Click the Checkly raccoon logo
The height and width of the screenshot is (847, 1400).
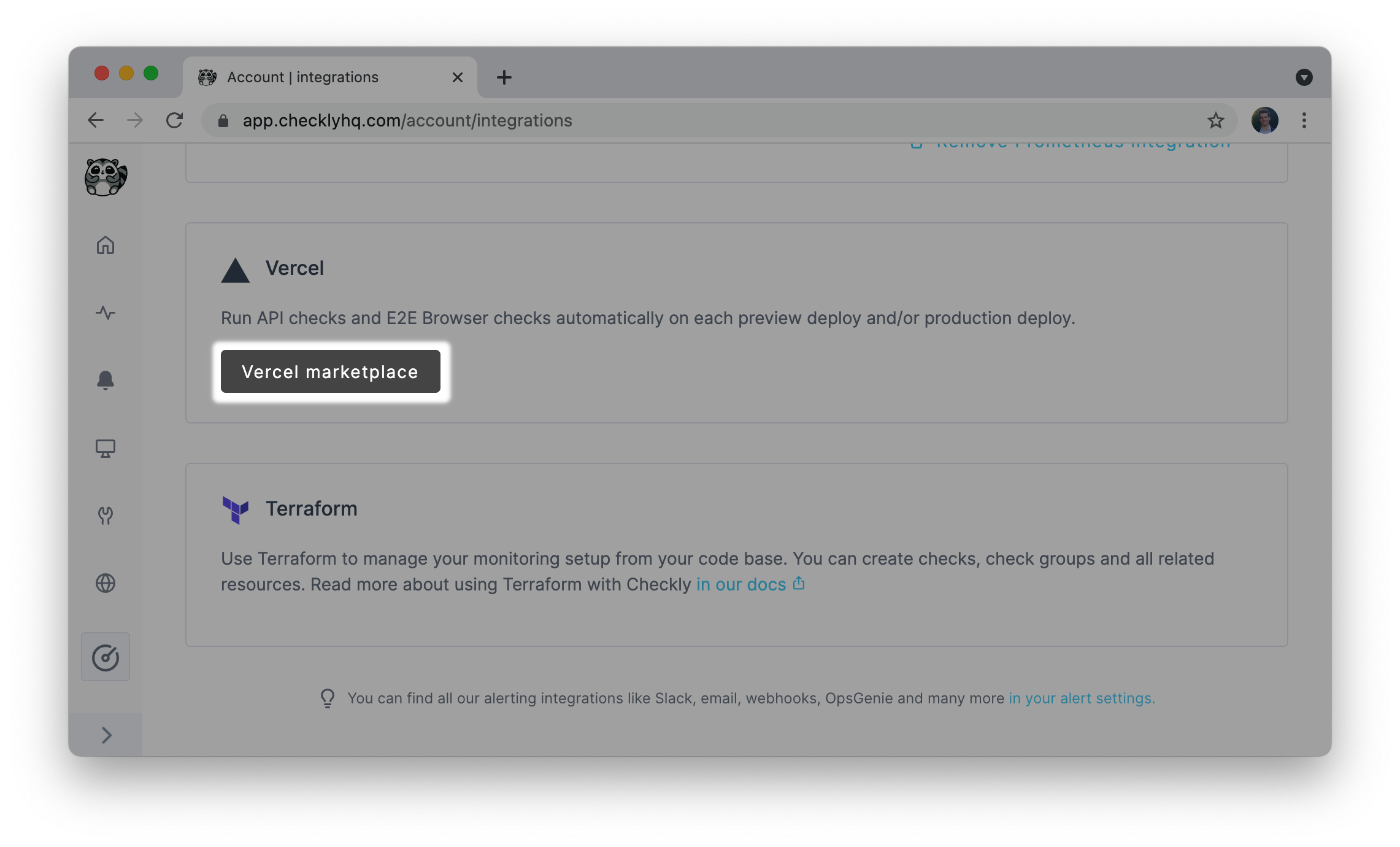tap(106, 177)
